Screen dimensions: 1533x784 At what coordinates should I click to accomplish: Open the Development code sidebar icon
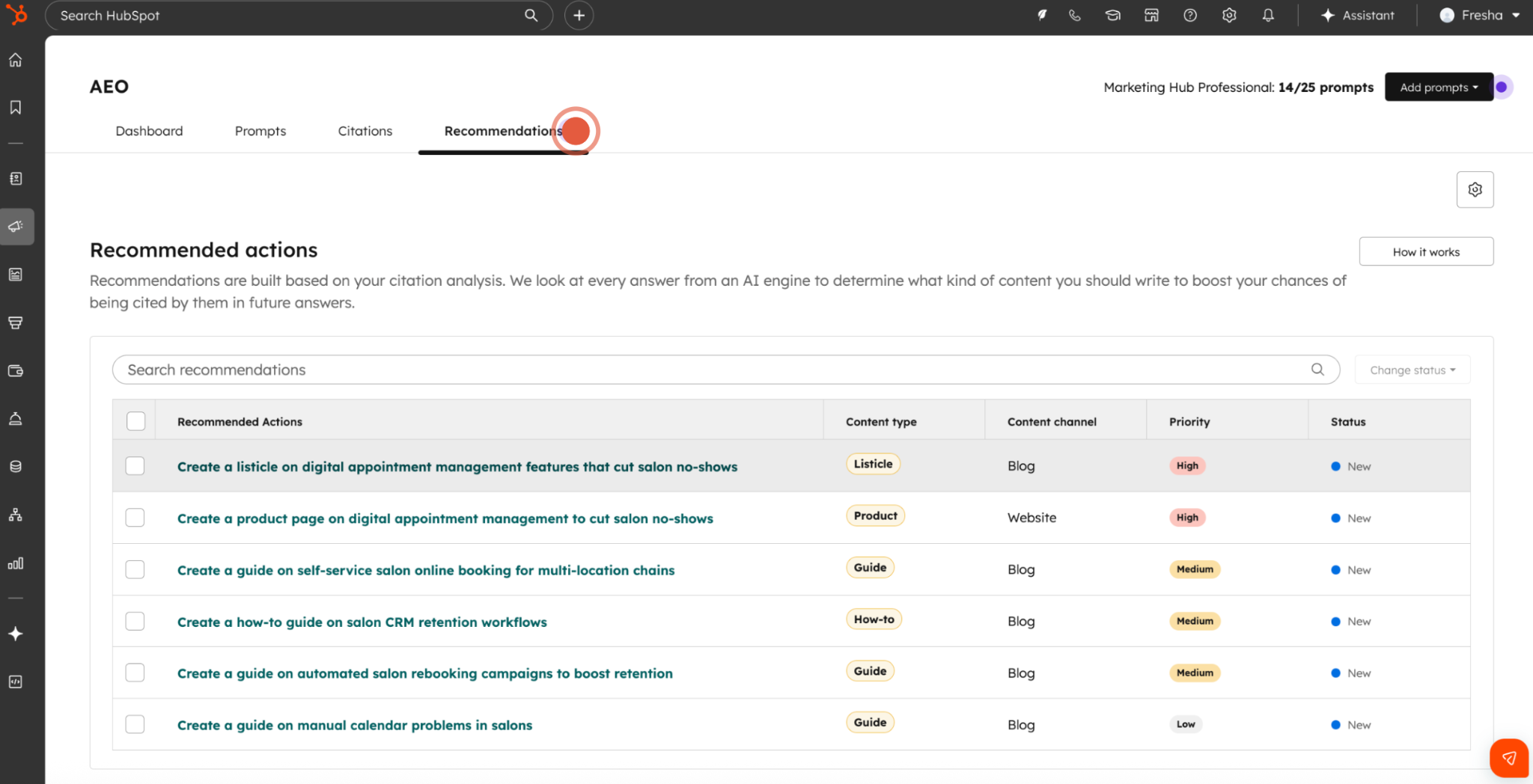point(16,682)
